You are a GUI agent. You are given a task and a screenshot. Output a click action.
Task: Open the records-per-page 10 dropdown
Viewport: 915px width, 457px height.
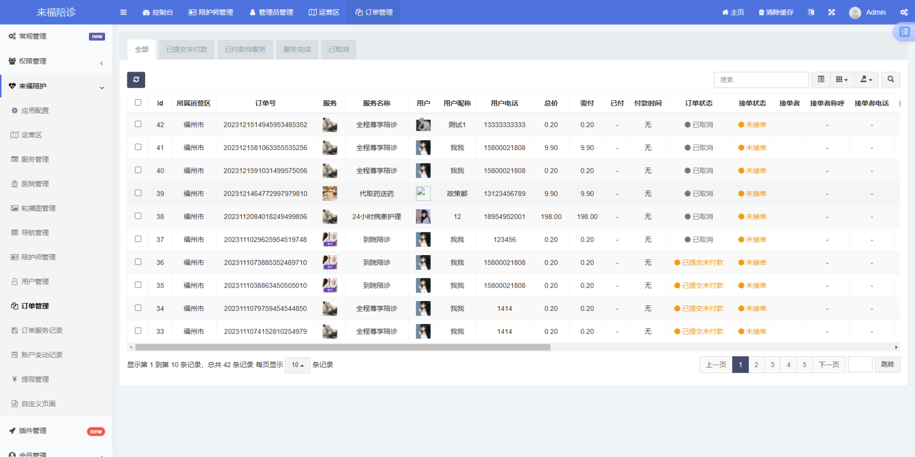point(297,365)
